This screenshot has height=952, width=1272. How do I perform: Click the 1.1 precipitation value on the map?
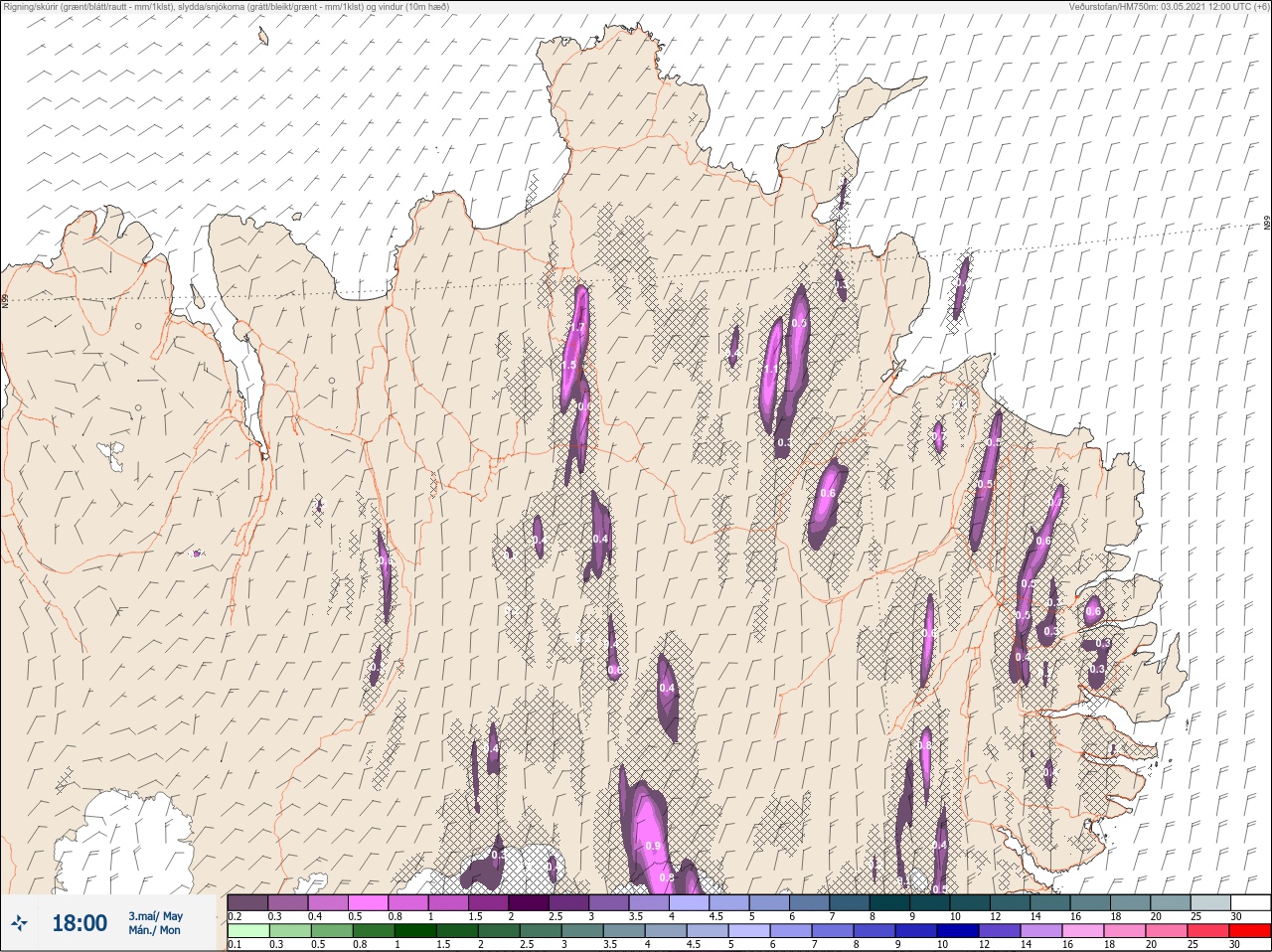[x=770, y=370]
